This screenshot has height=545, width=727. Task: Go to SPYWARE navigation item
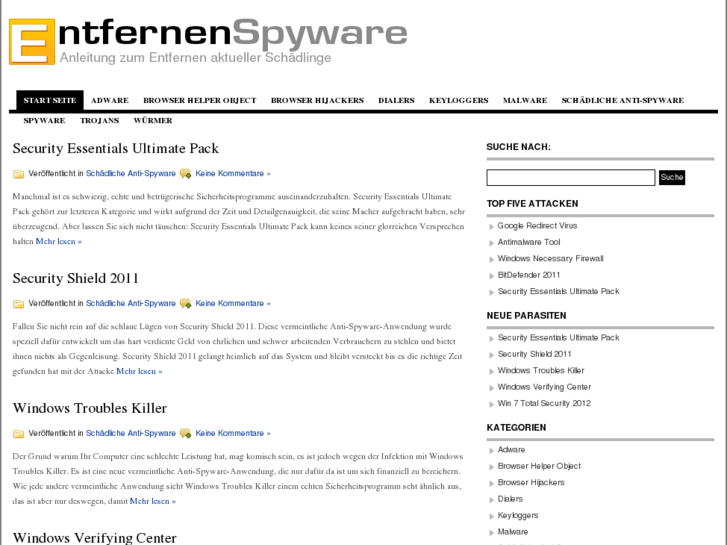coord(45,121)
